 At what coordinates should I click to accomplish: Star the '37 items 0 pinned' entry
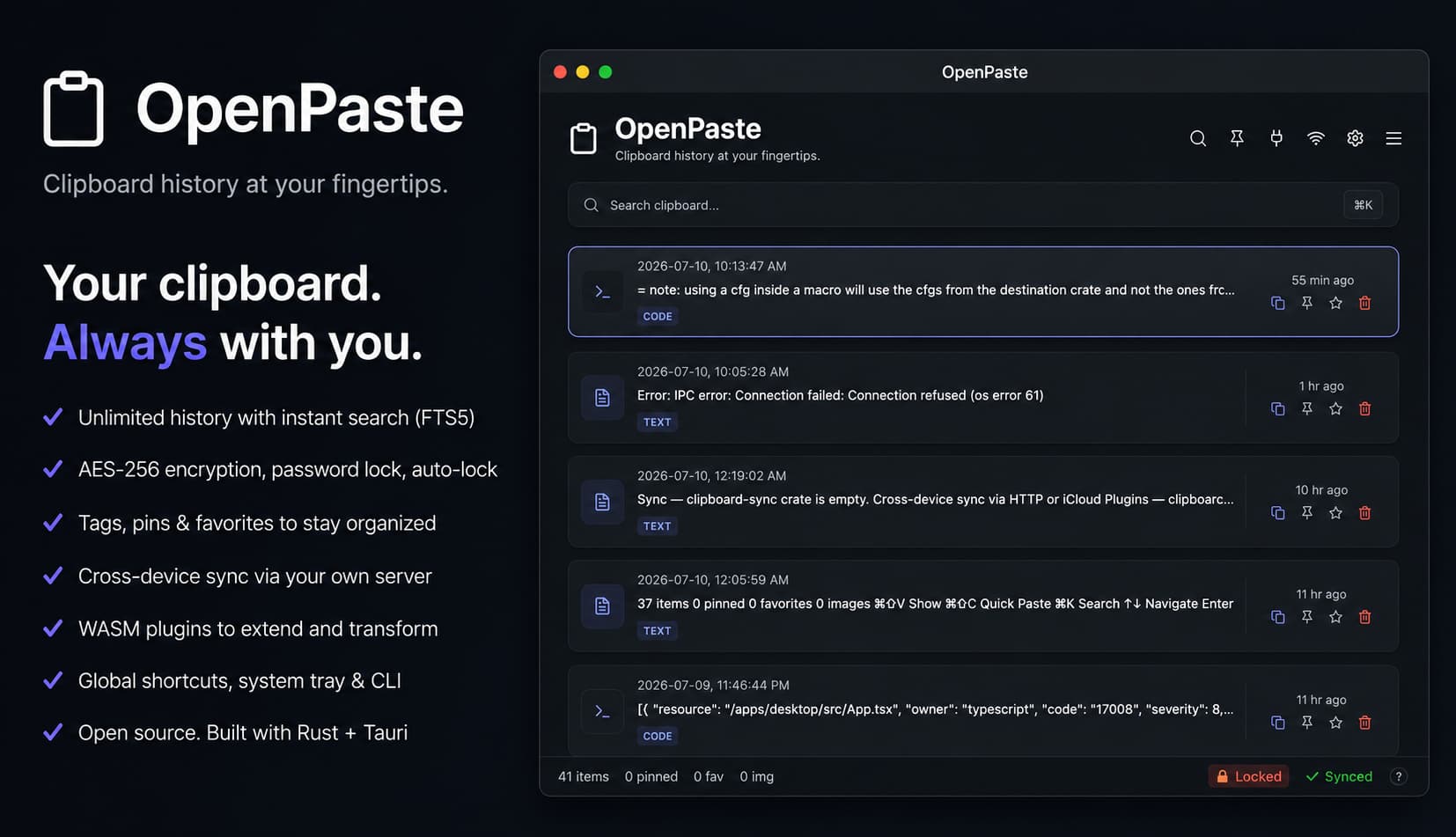point(1335,617)
